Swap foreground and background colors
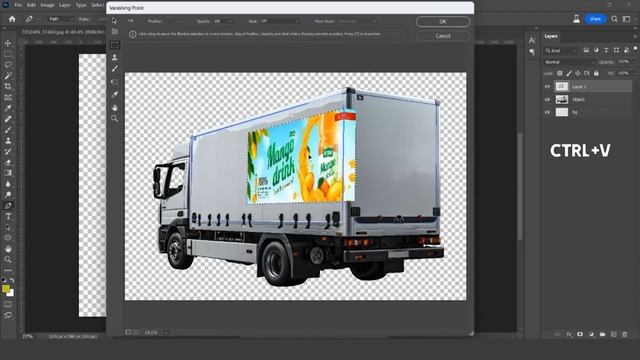 [12, 280]
